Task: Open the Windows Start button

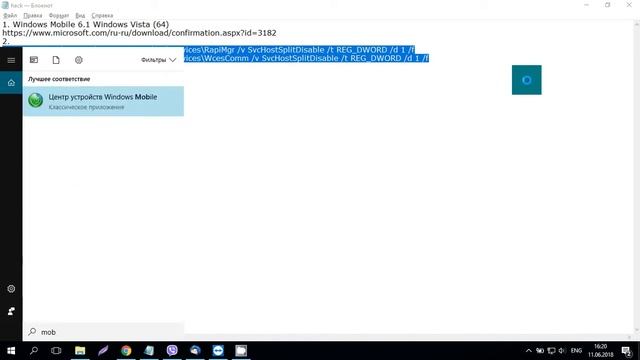Action: tap(11, 351)
